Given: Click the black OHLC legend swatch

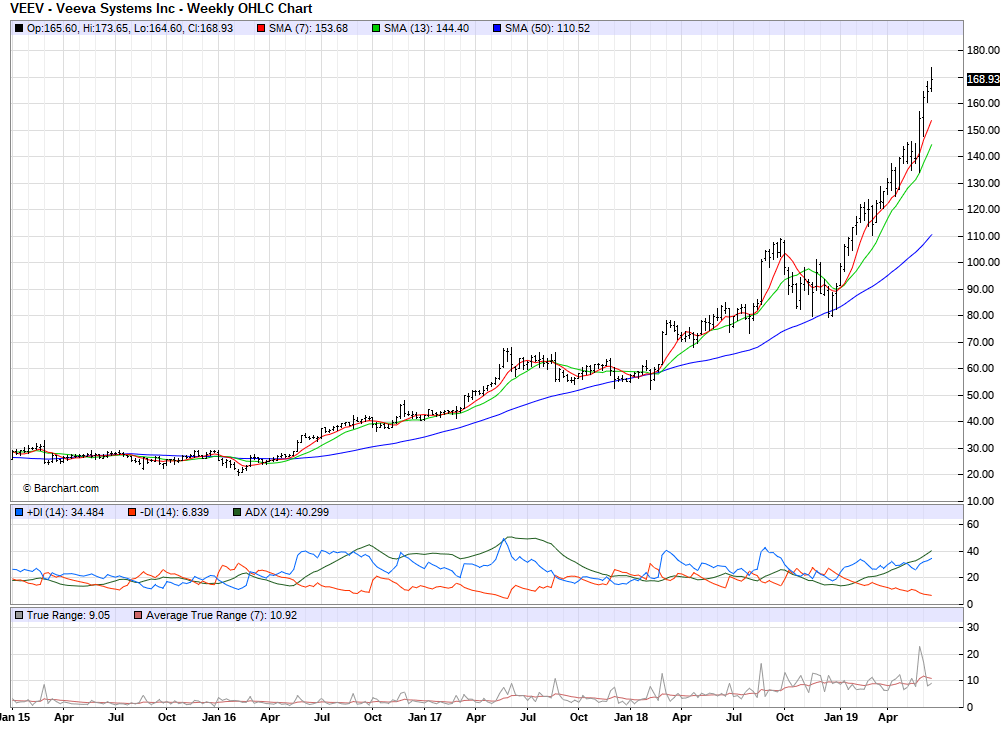Looking at the screenshot, I should [19, 28].
